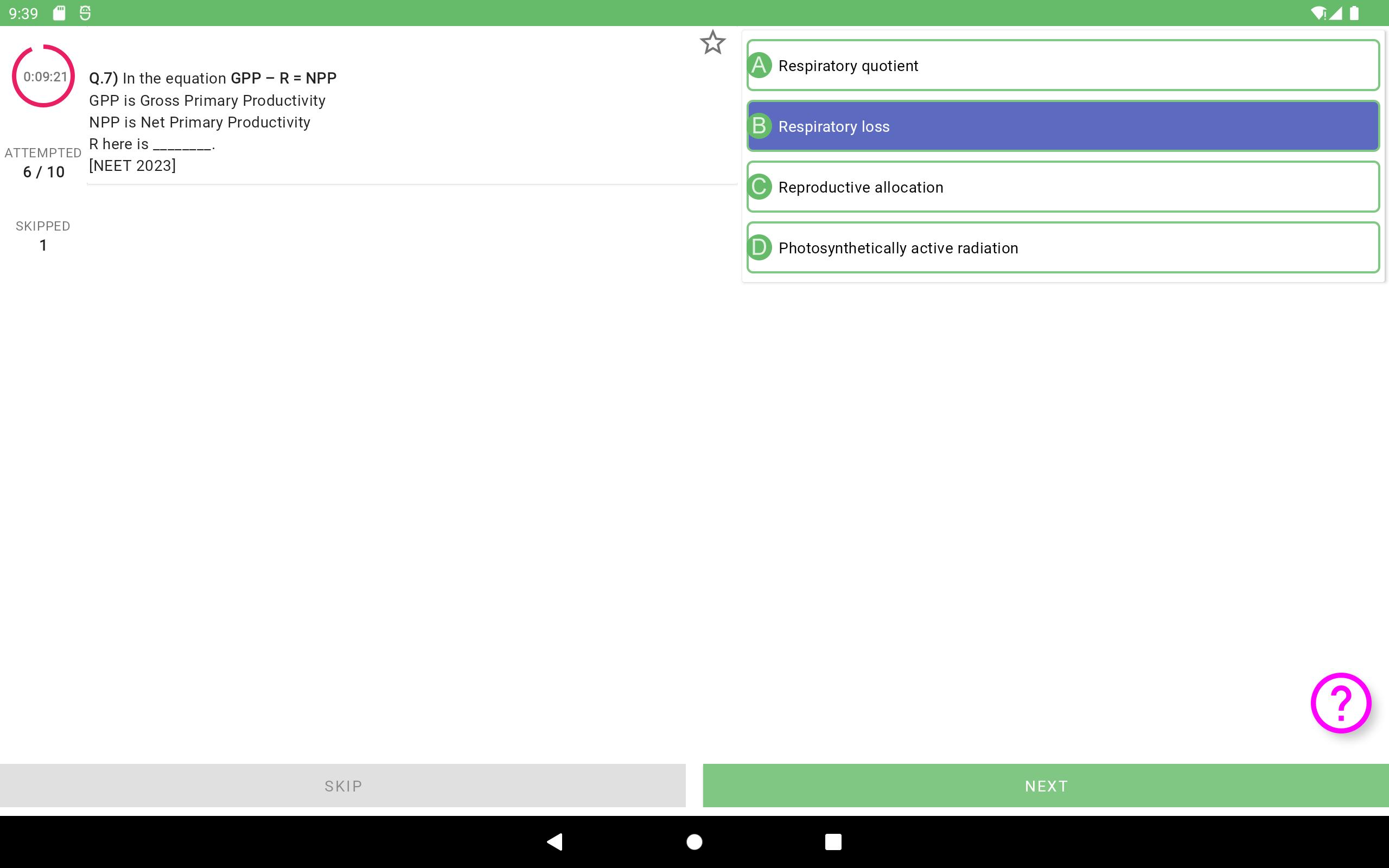Tap the SKIPPED 1 counter
The image size is (1389, 868).
(43, 236)
